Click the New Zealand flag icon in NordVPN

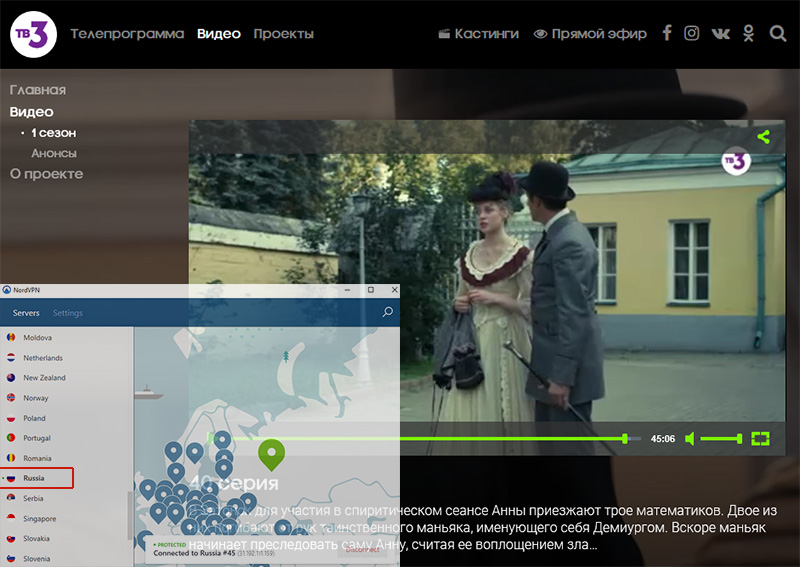click(11, 378)
